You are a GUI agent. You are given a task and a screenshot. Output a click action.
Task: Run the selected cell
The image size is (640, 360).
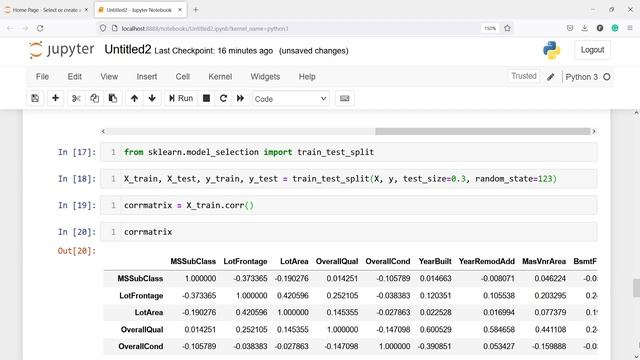[181, 98]
